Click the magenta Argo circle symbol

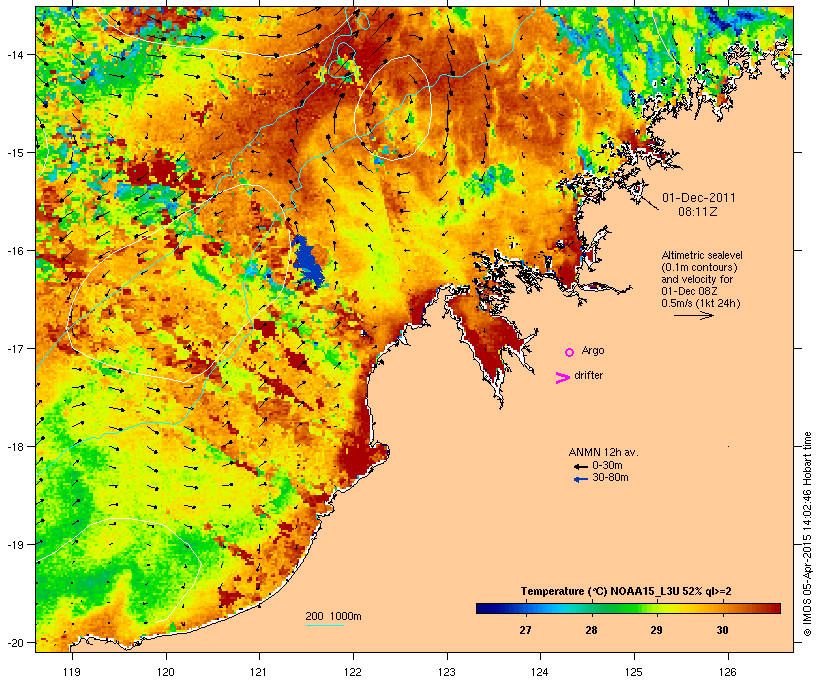click(x=570, y=352)
